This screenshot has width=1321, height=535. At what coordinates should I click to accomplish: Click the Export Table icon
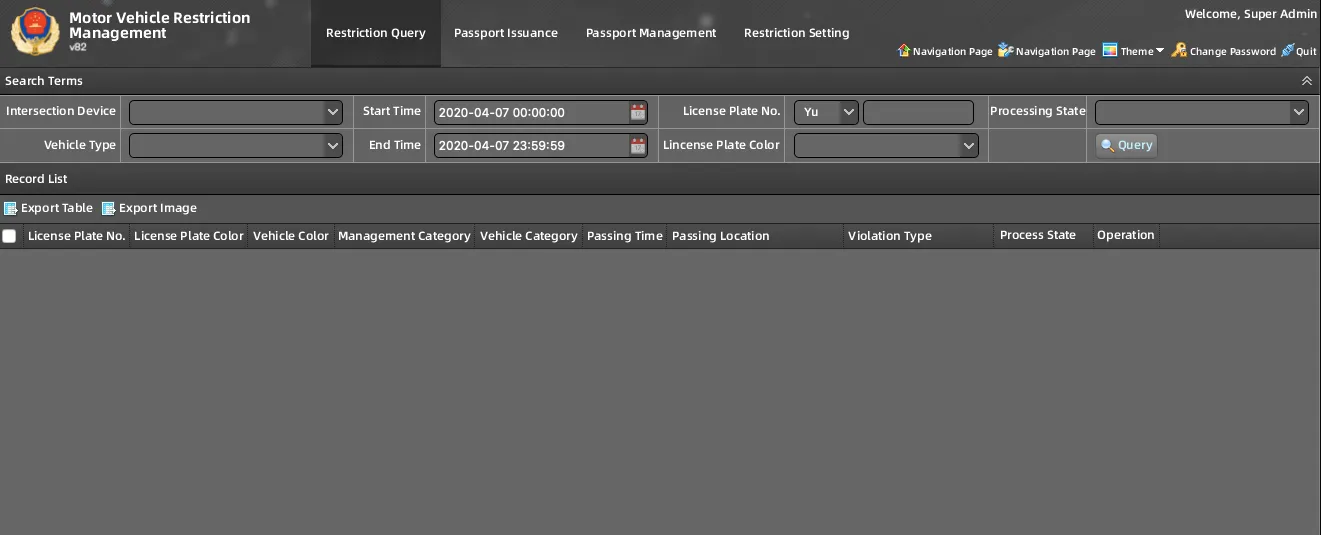11,208
